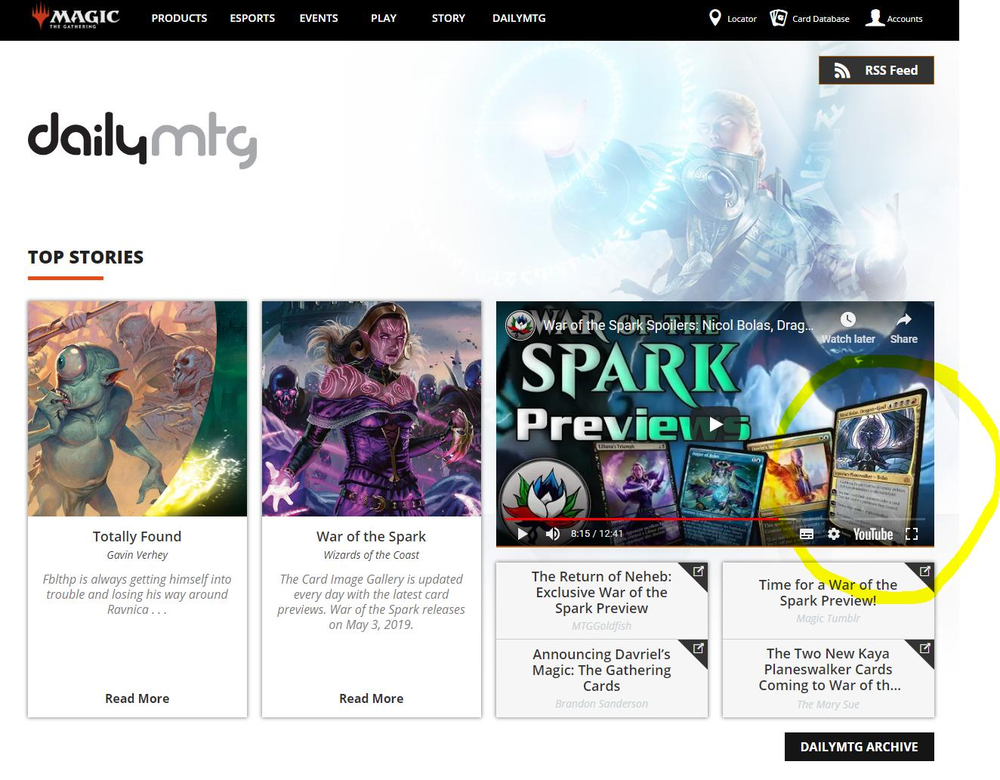The width and height of the screenshot is (1000, 780).
Task: Click the RSS Feed button
Action: point(876,70)
